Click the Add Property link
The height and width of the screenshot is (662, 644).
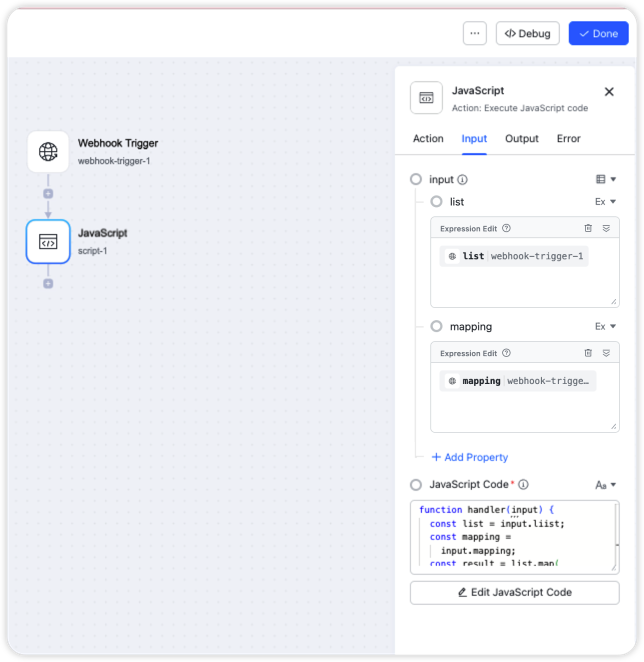(470, 457)
